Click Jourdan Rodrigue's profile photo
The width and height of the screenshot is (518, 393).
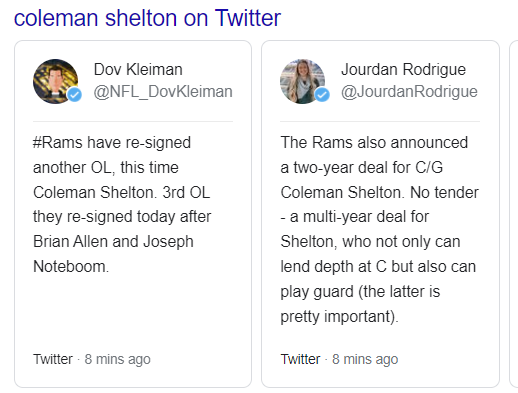303,81
